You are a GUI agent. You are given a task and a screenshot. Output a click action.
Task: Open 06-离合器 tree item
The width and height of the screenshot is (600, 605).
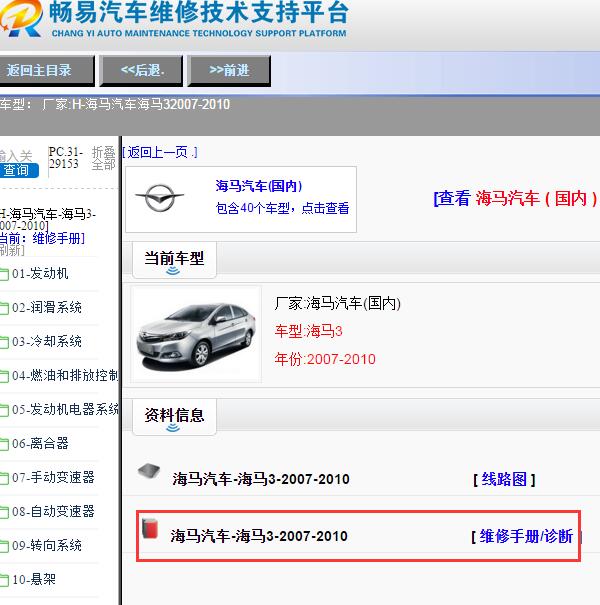point(40,443)
